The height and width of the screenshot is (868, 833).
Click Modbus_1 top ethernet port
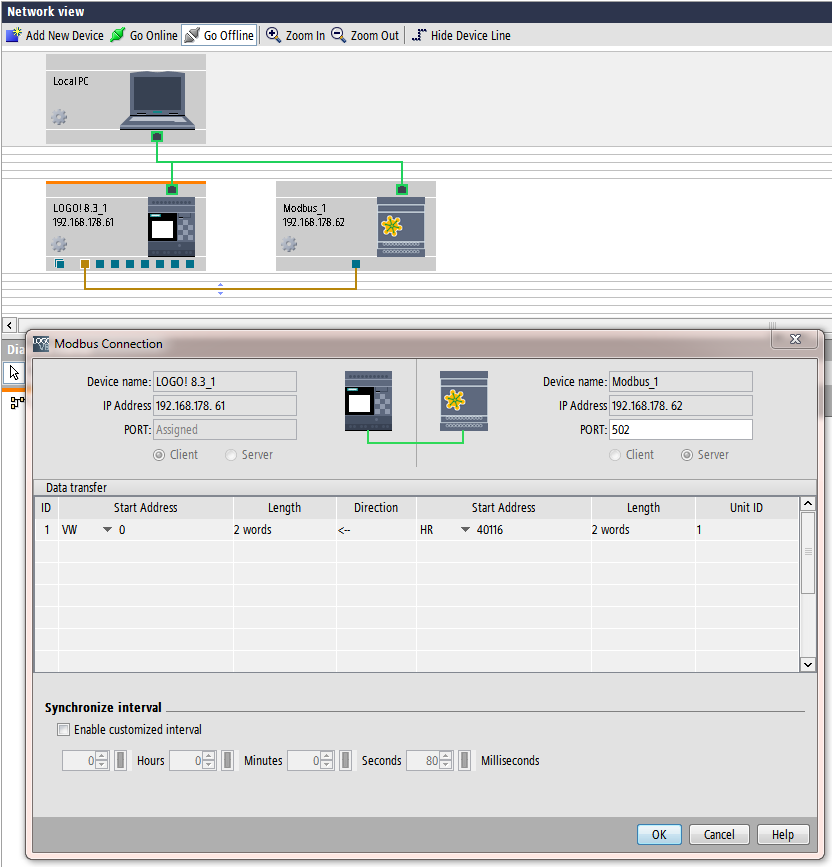(402, 189)
